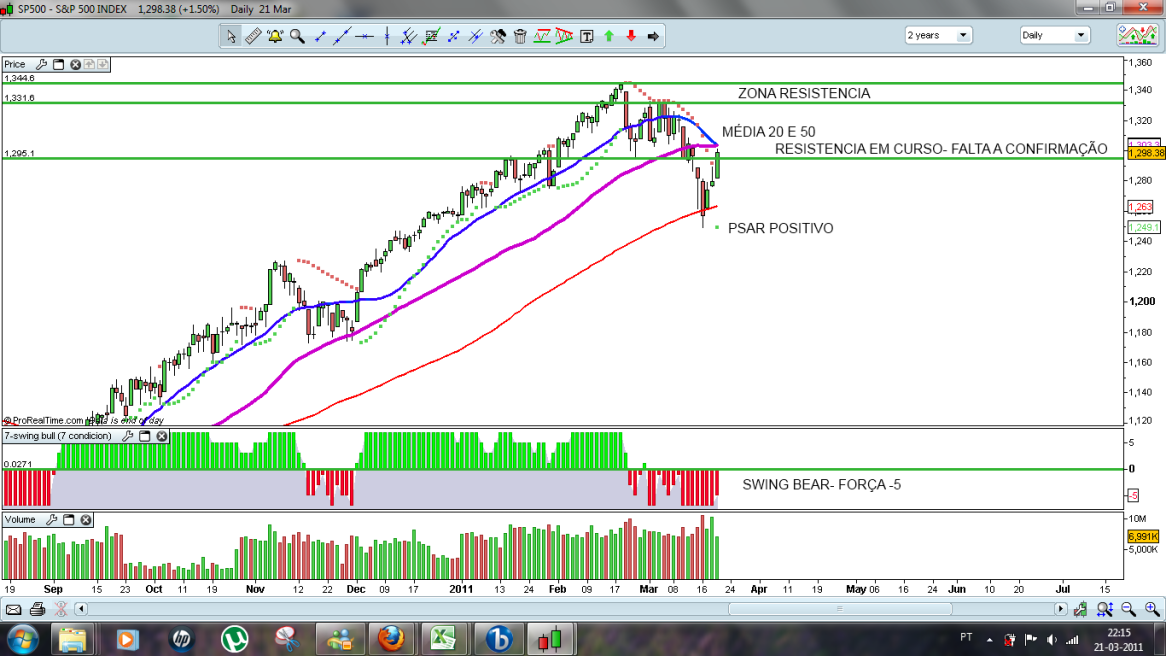Remove the Price panel with X icon
This screenshot has width=1166, height=656.
pos(75,65)
